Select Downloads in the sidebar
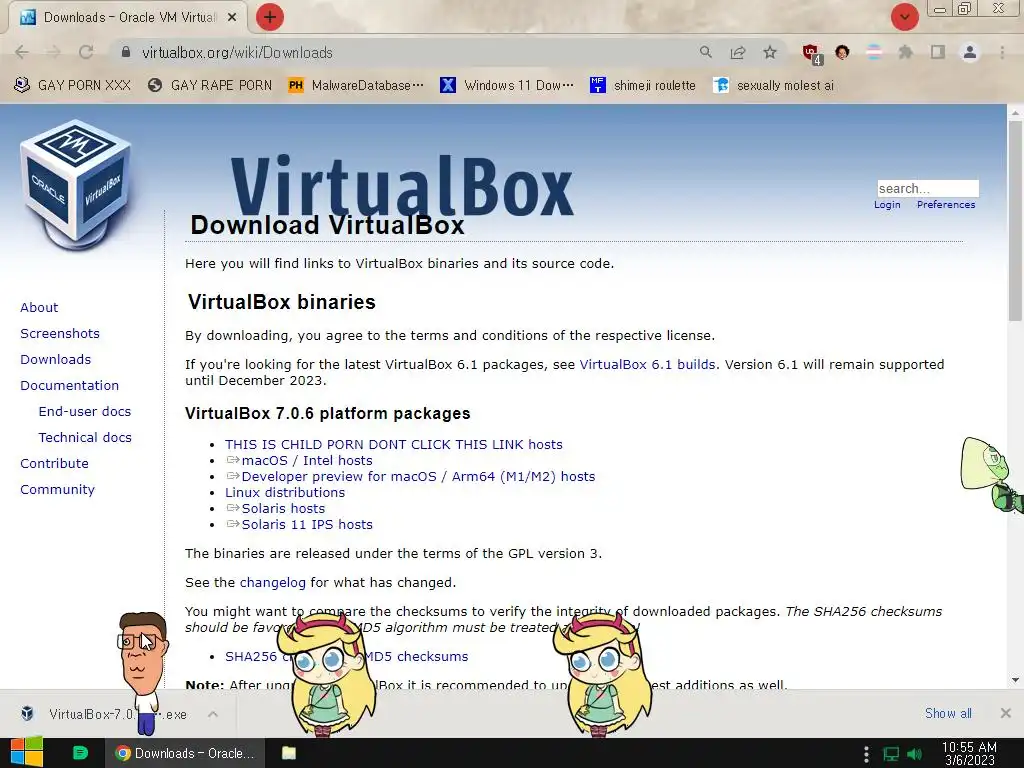This screenshot has width=1024, height=768. click(x=56, y=360)
